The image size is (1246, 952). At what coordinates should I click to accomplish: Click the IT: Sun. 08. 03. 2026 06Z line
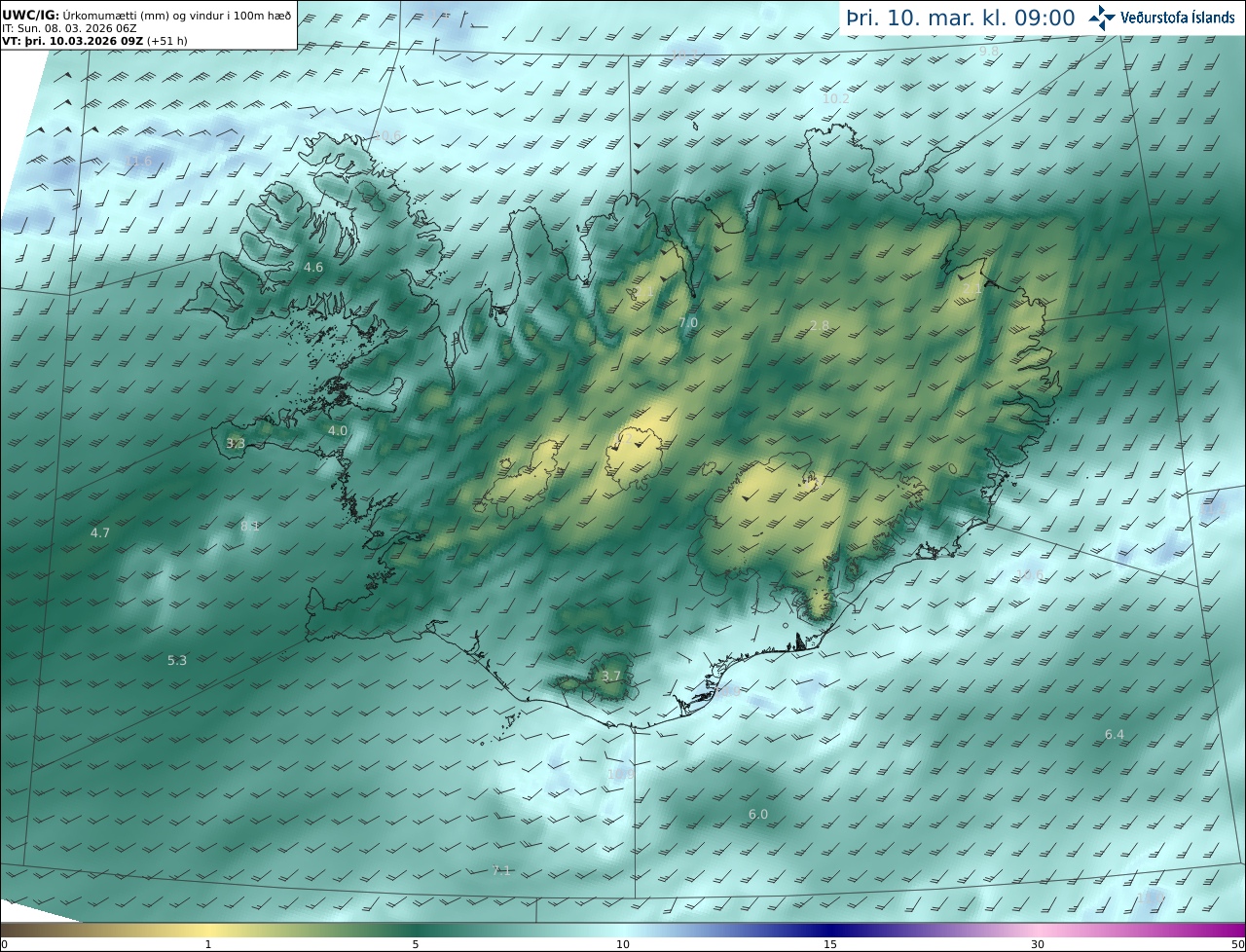(x=69, y=28)
